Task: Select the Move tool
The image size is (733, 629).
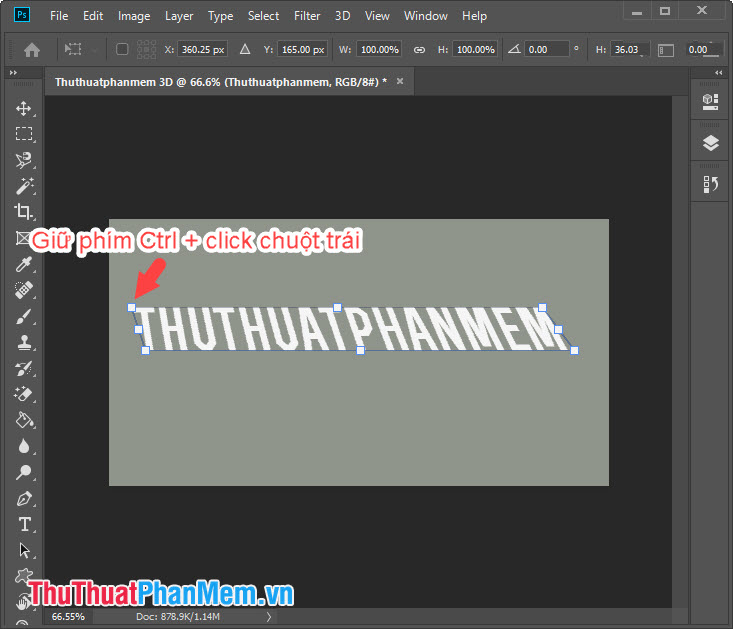Action: [23, 108]
